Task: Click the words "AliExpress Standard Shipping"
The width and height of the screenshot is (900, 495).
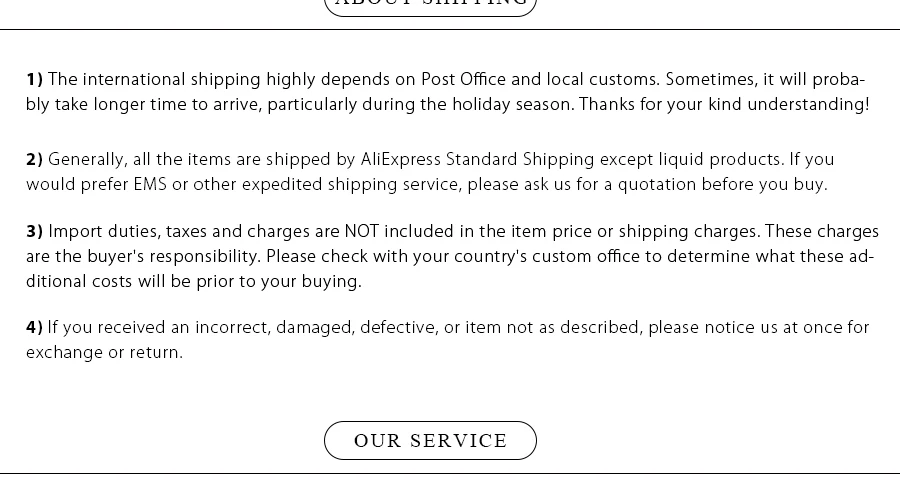Action: click(477, 160)
